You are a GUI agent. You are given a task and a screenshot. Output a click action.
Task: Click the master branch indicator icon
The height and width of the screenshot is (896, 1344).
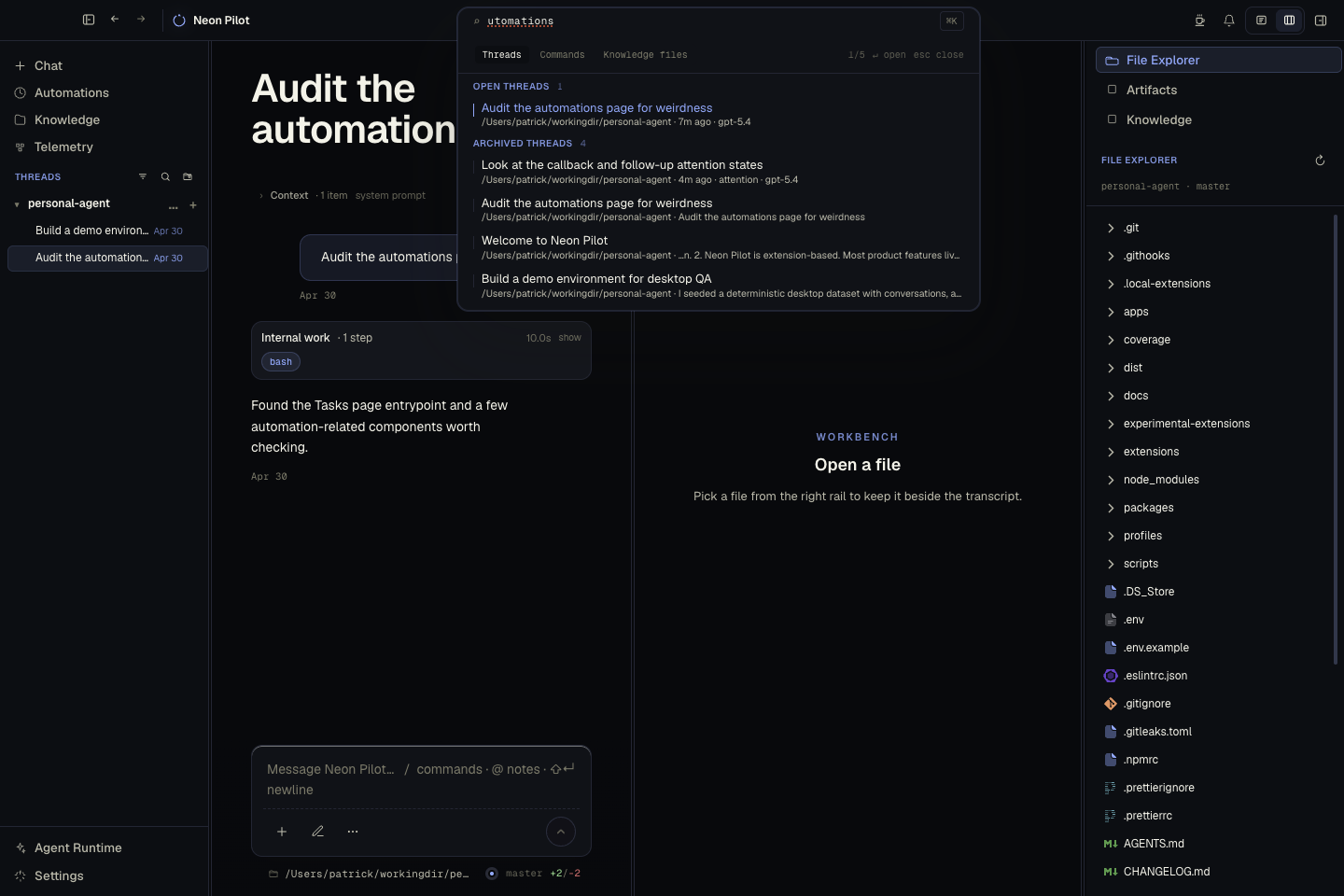pyautogui.click(x=492, y=874)
